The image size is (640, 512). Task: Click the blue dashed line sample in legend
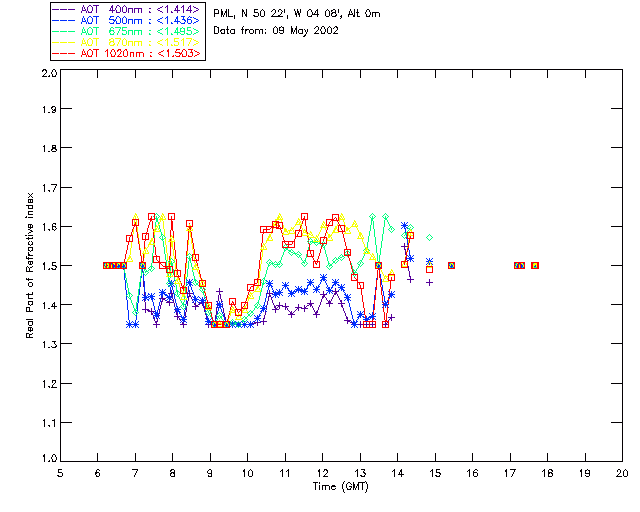[x=64, y=20]
